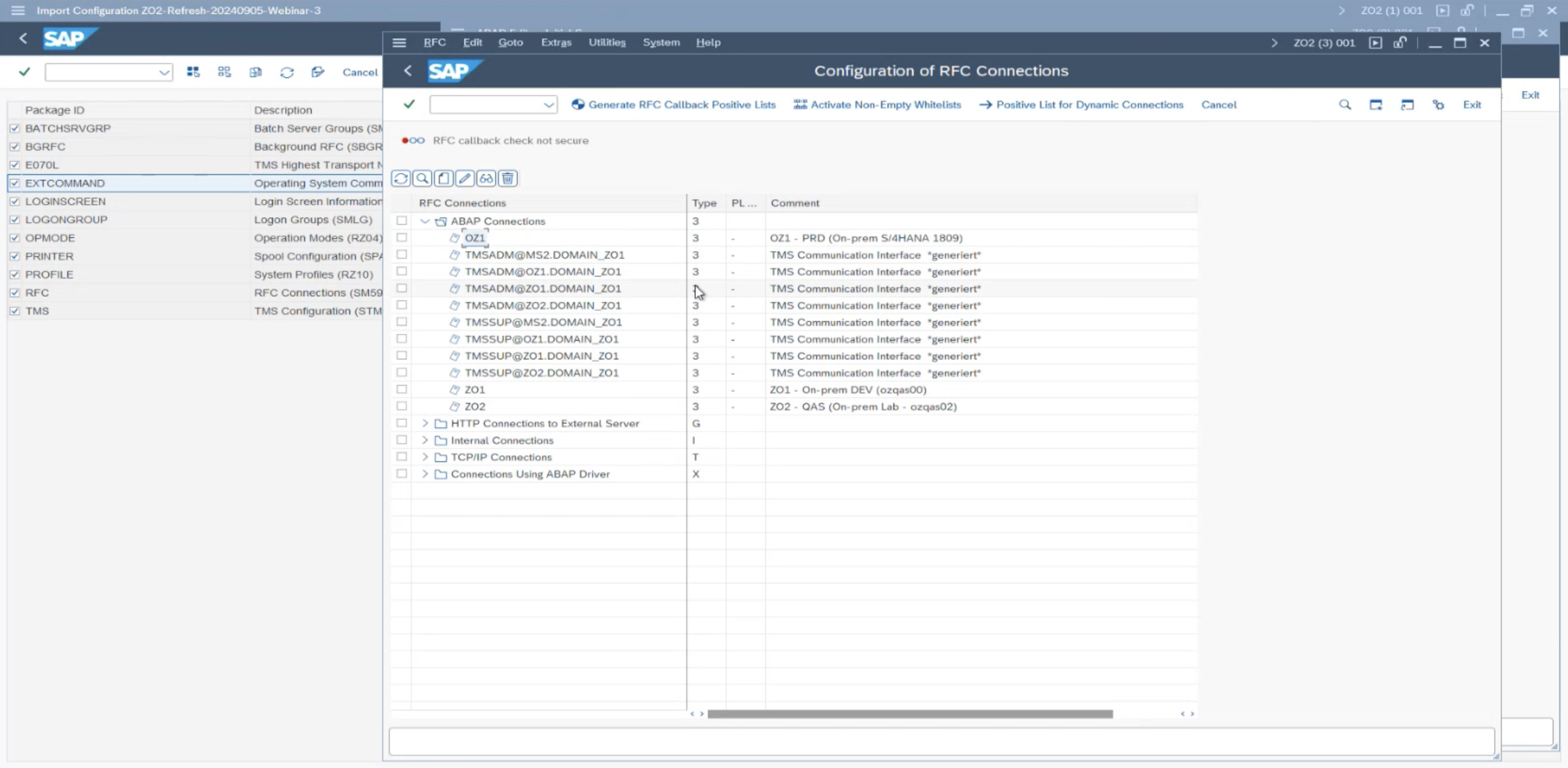The image size is (1568, 768).
Task: Click the green checkmark in RFC Connections window
Action: coord(409,104)
